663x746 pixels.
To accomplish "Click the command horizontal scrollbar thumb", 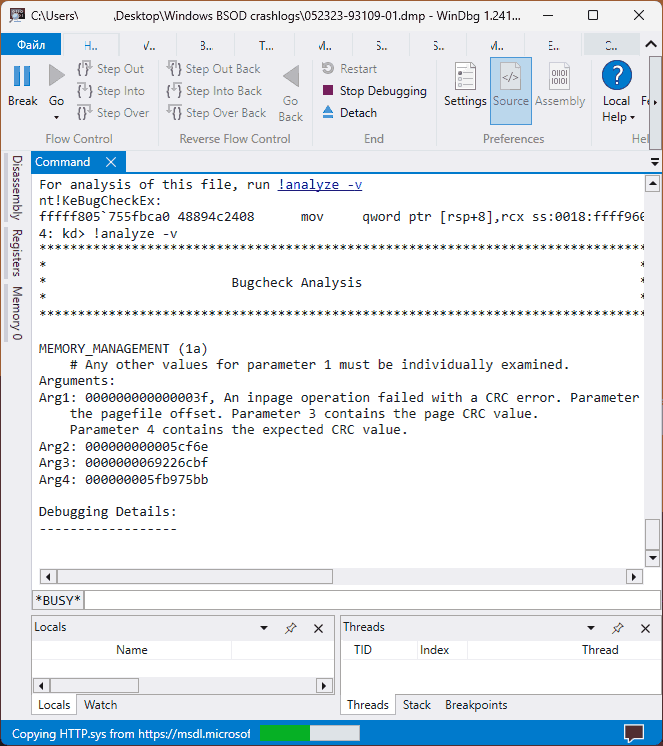I will pos(195,577).
